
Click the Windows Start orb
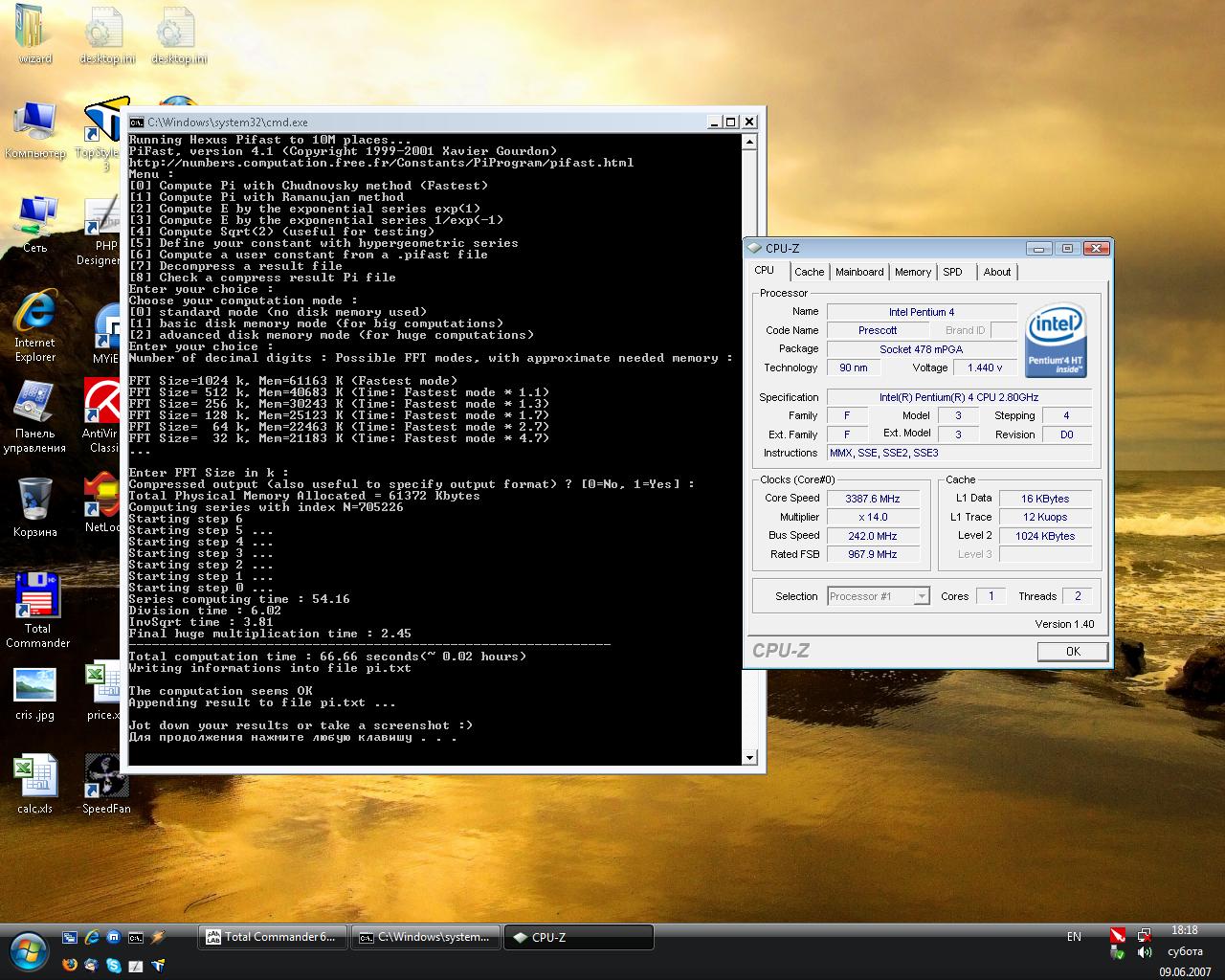click(29, 950)
